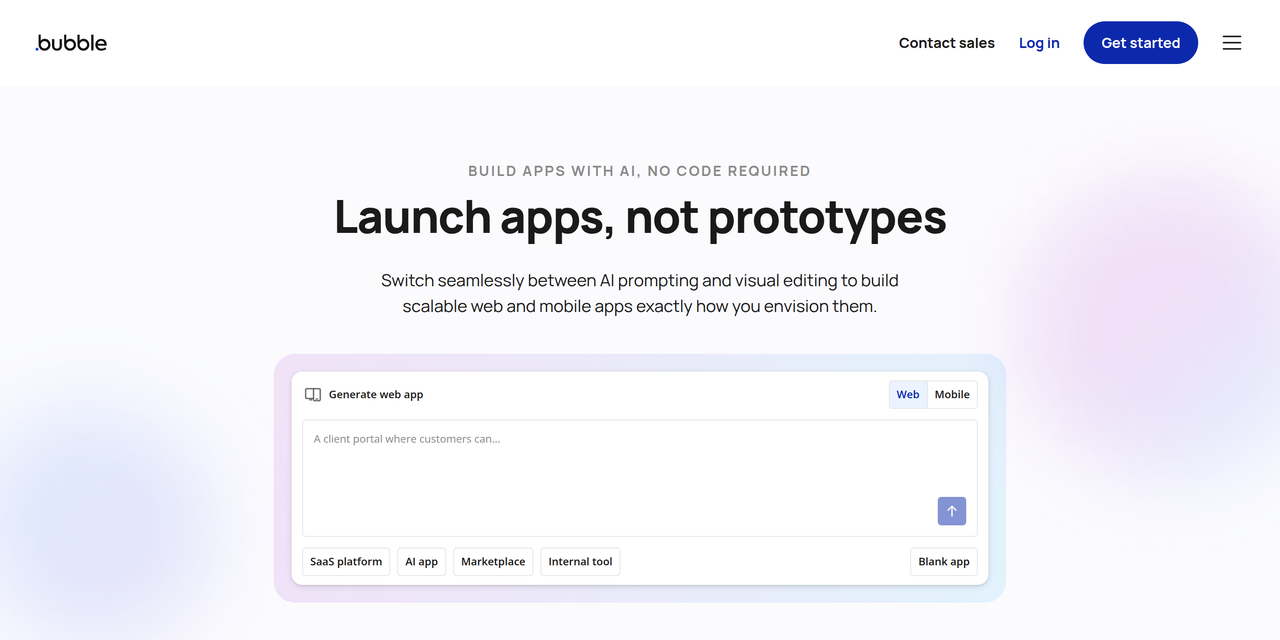Open the Log in link
The width and height of the screenshot is (1280, 640).
click(1039, 43)
